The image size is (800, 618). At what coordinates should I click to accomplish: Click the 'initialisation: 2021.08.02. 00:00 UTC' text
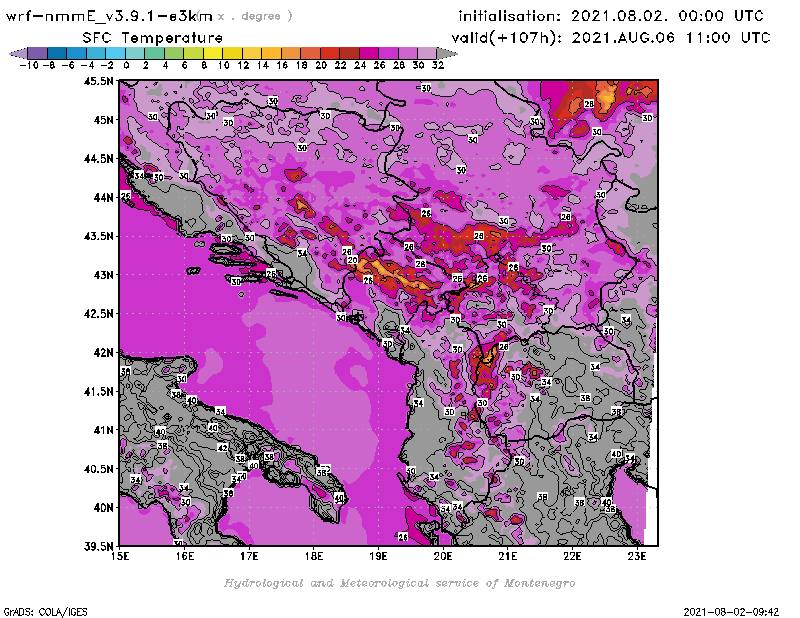(x=611, y=16)
